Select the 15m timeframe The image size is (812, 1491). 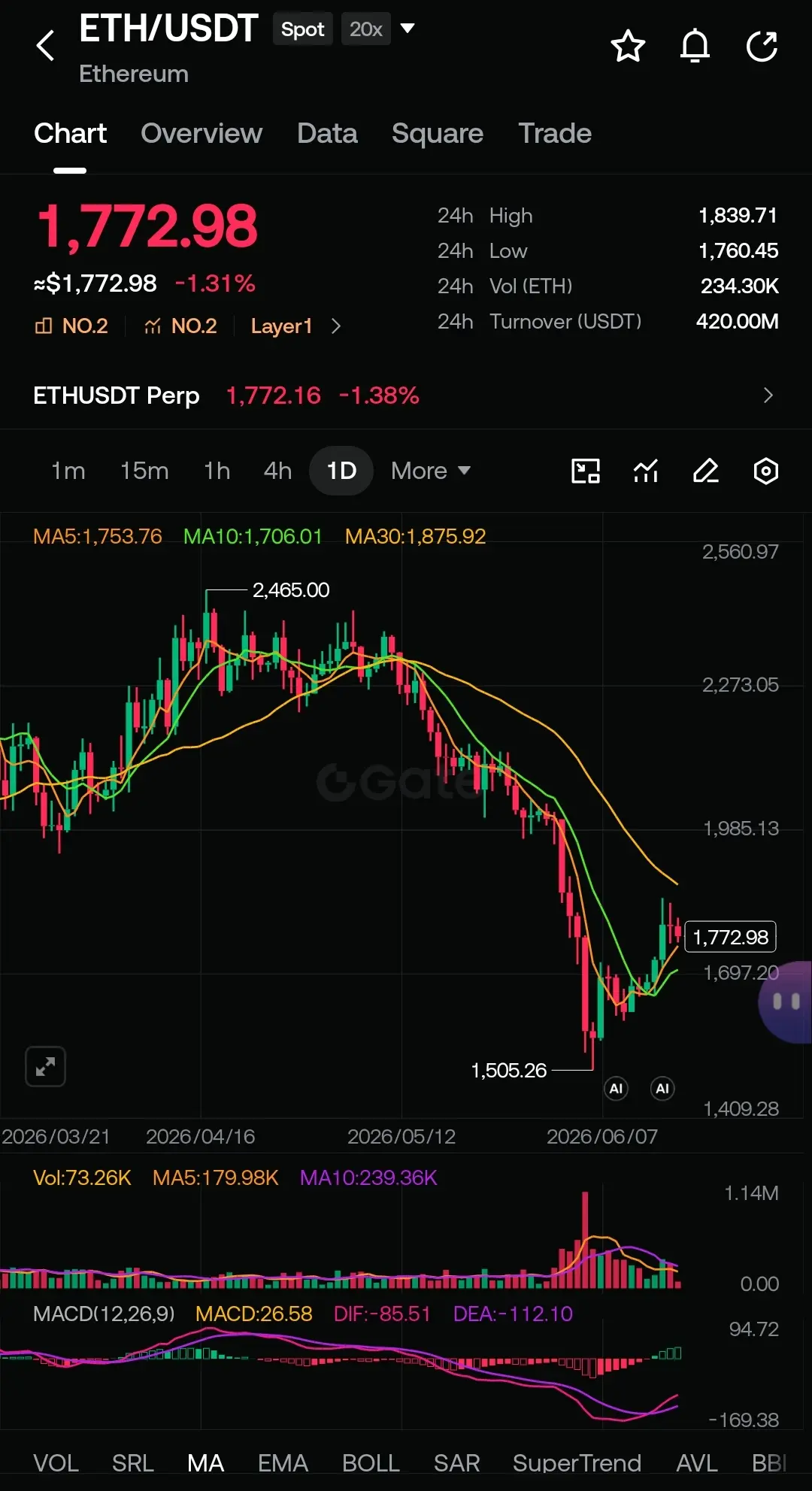144,471
